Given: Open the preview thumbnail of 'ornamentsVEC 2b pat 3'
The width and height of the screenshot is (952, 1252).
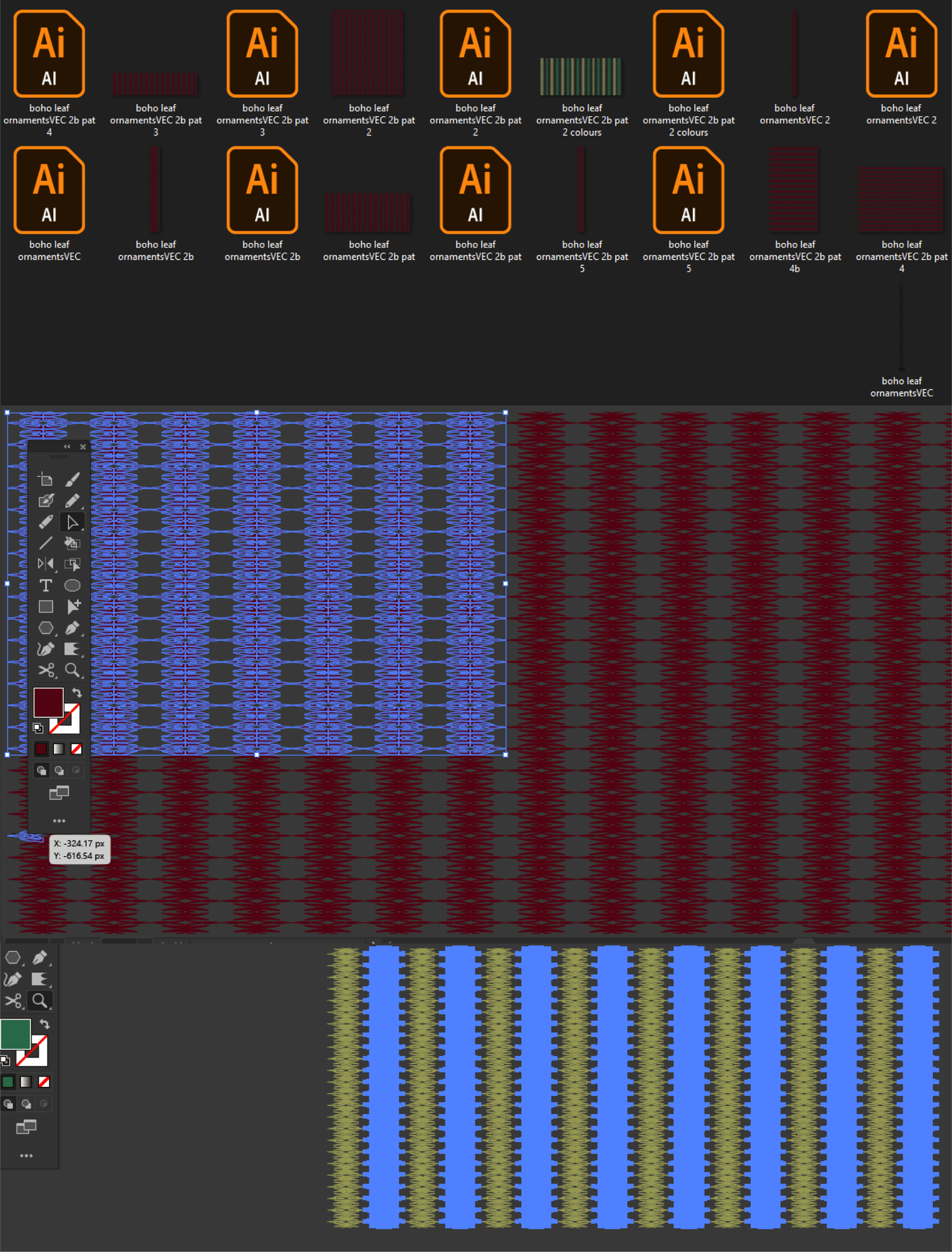Looking at the screenshot, I should [155, 83].
